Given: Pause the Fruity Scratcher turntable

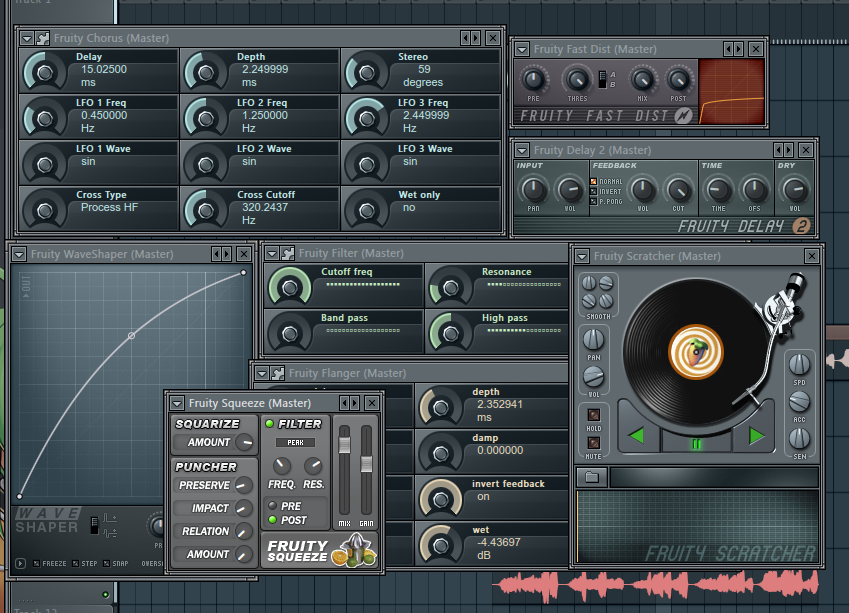Looking at the screenshot, I should [696, 444].
